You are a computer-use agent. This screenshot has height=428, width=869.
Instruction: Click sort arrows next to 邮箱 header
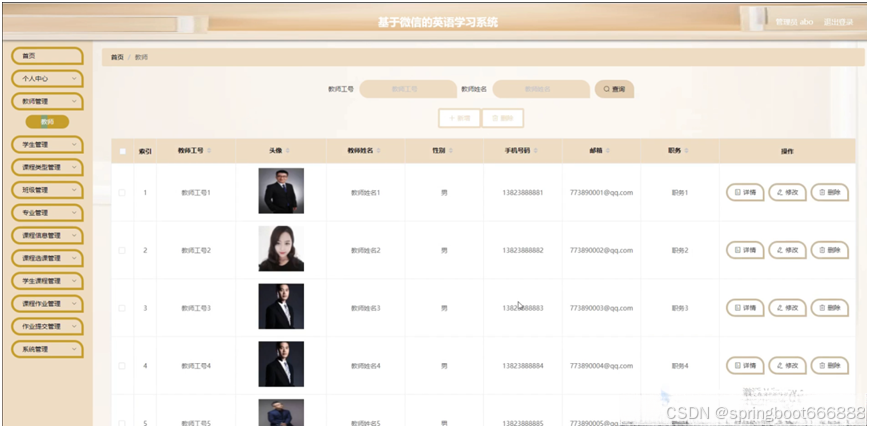point(608,151)
